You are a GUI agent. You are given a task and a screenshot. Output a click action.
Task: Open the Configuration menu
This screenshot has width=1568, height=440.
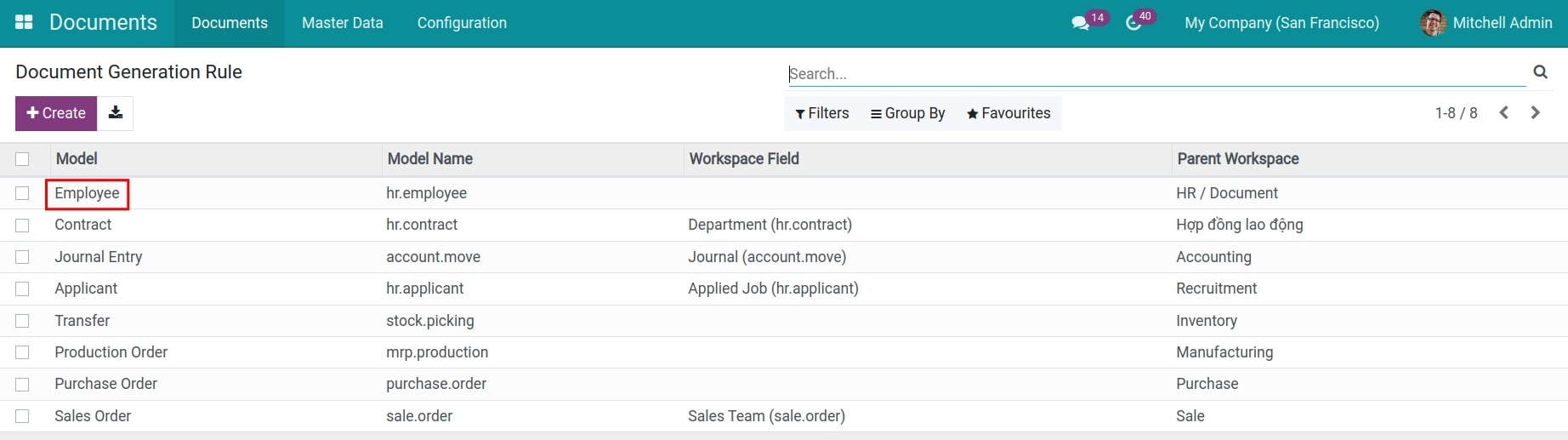point(462,23)
